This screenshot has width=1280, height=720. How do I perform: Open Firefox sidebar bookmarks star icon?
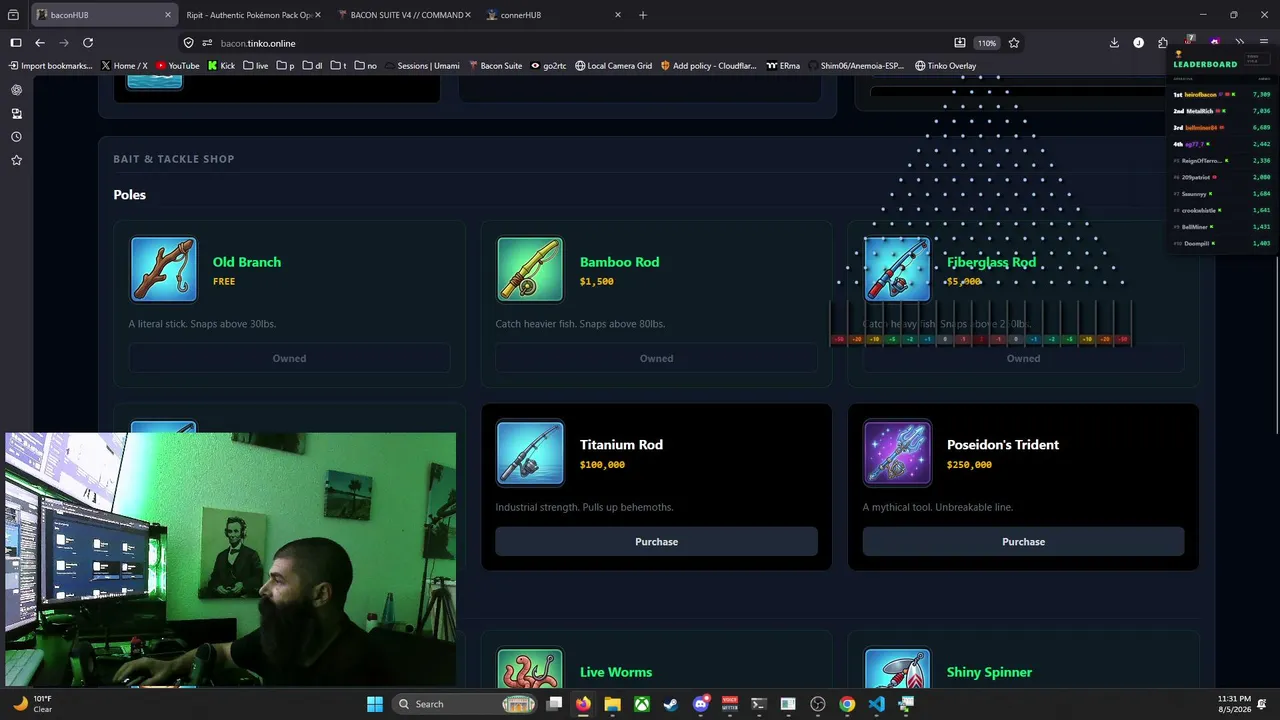tap(16, 160)
